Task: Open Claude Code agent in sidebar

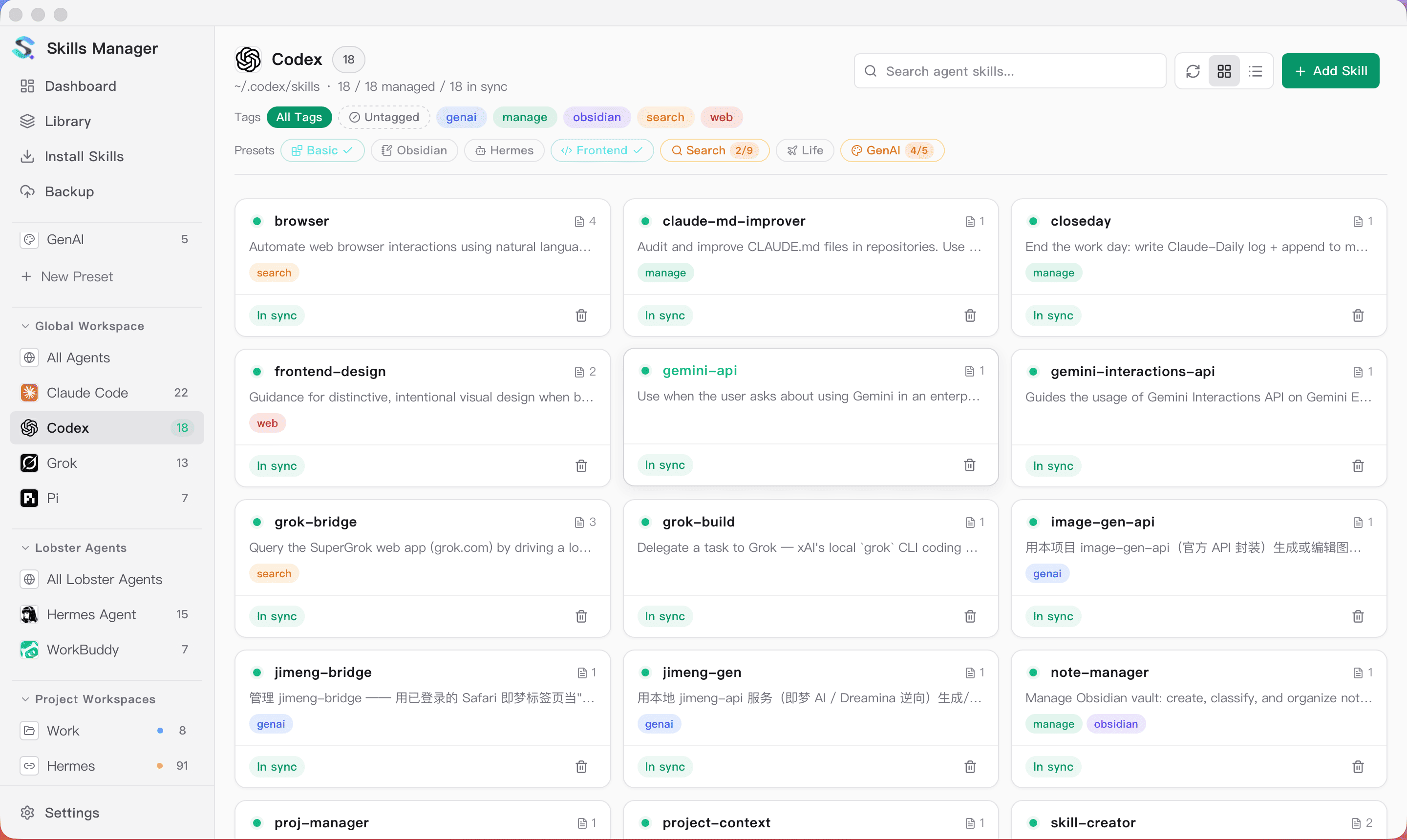Action: point(107,392)
